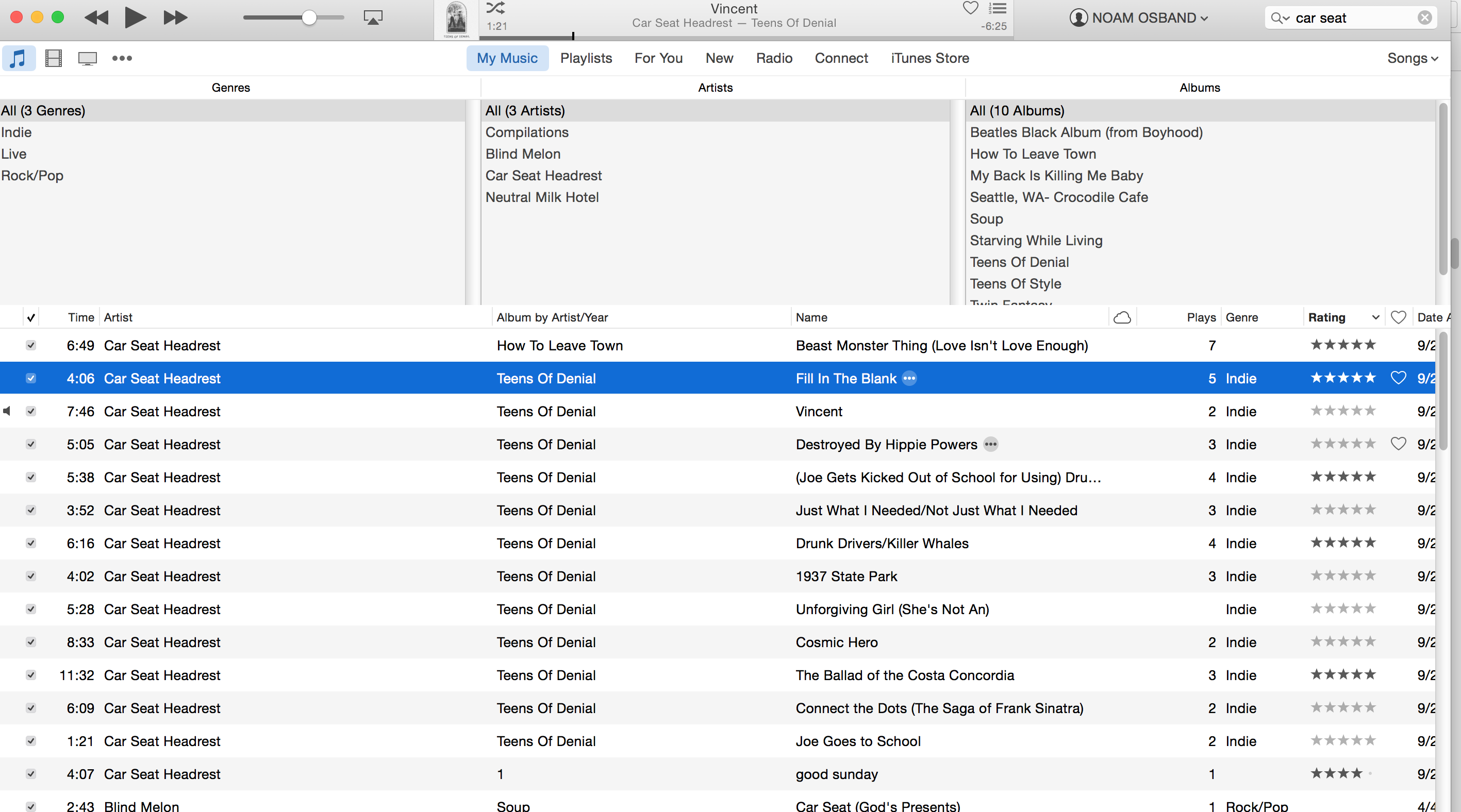Open the Songs view dropdown
The image size is (1461, 812).
(1412, 58)
